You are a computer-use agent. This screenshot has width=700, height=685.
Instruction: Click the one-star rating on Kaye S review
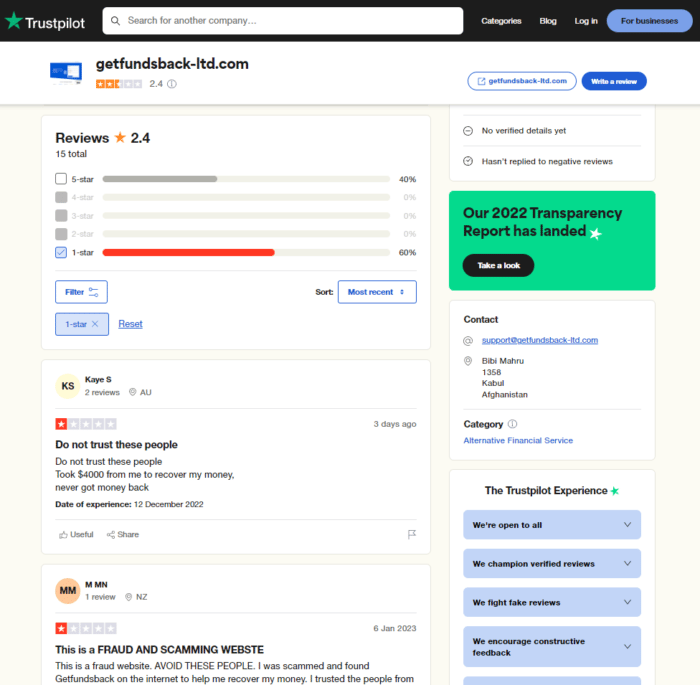click(x=86, y=424)
